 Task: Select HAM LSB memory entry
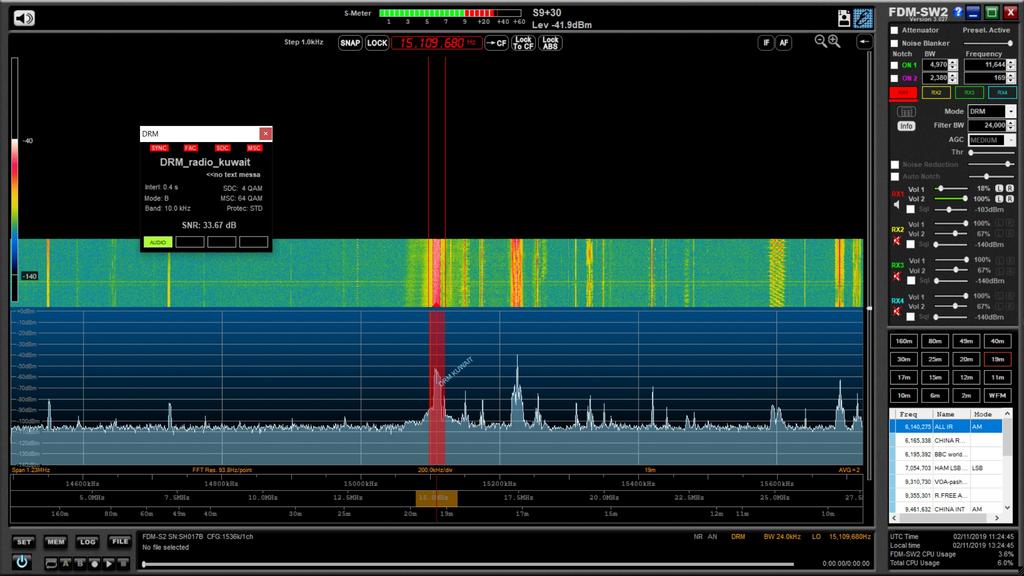coord(946,468)
